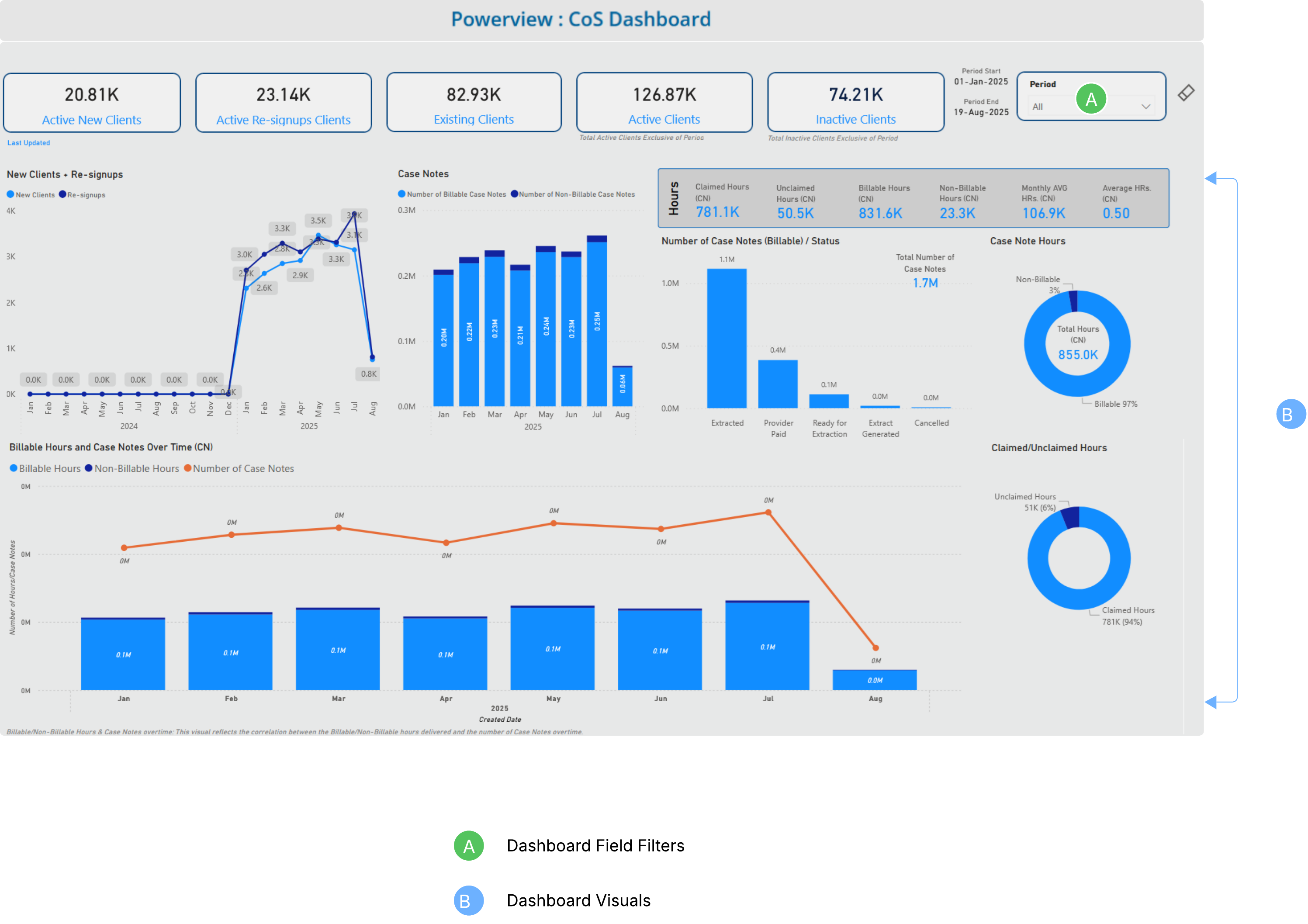Click the eraser clear-filters icon

1186,93
